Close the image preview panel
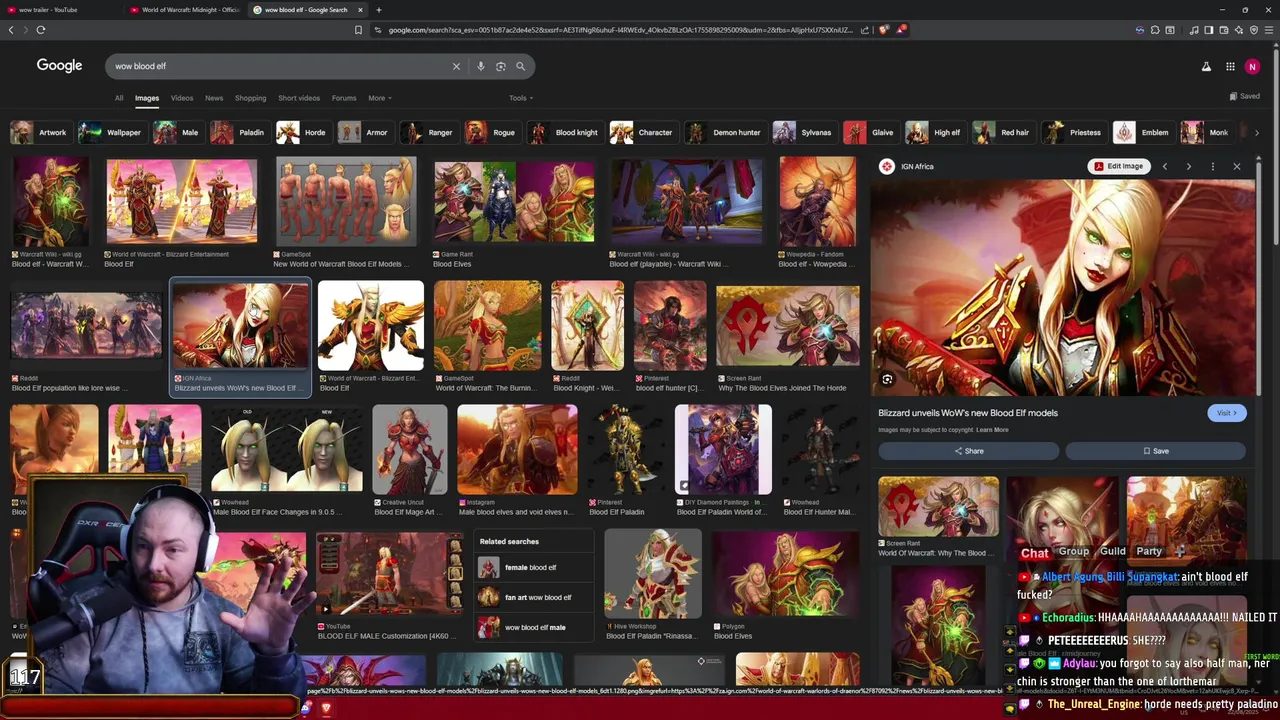The width and height of the screenshot is (1280, 720). point(1237,166)
